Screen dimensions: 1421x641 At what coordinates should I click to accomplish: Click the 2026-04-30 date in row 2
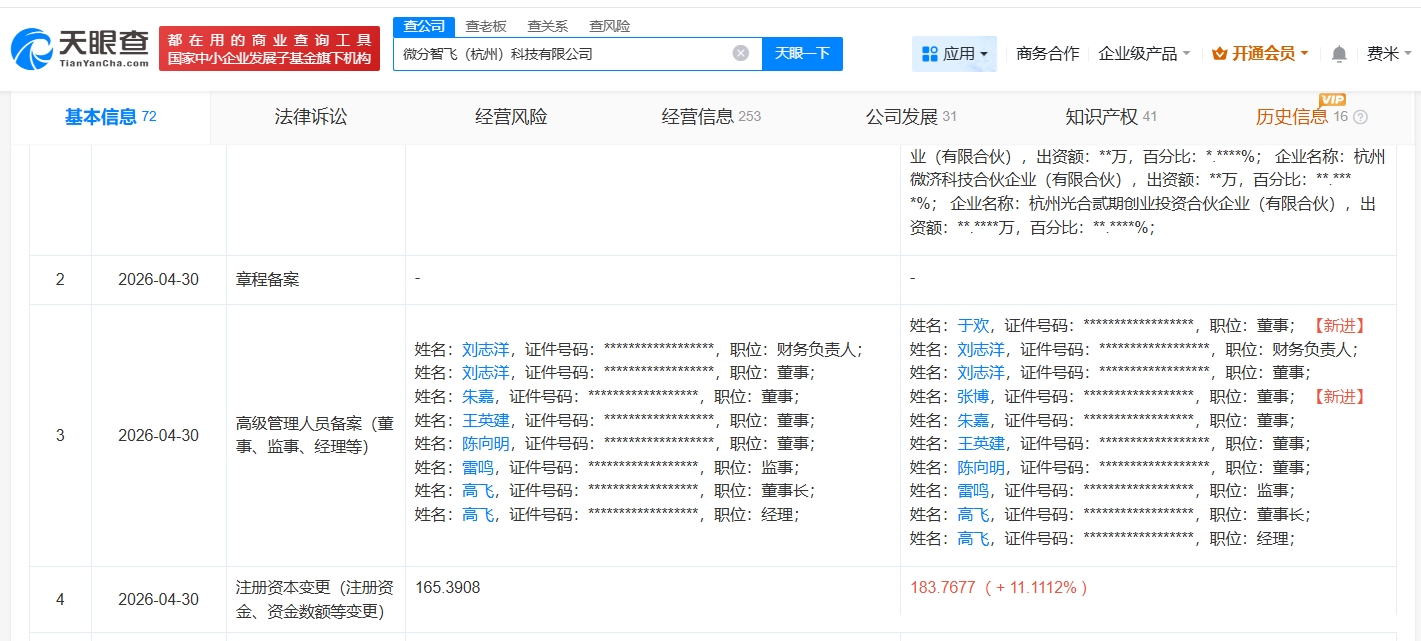(158, 280)
